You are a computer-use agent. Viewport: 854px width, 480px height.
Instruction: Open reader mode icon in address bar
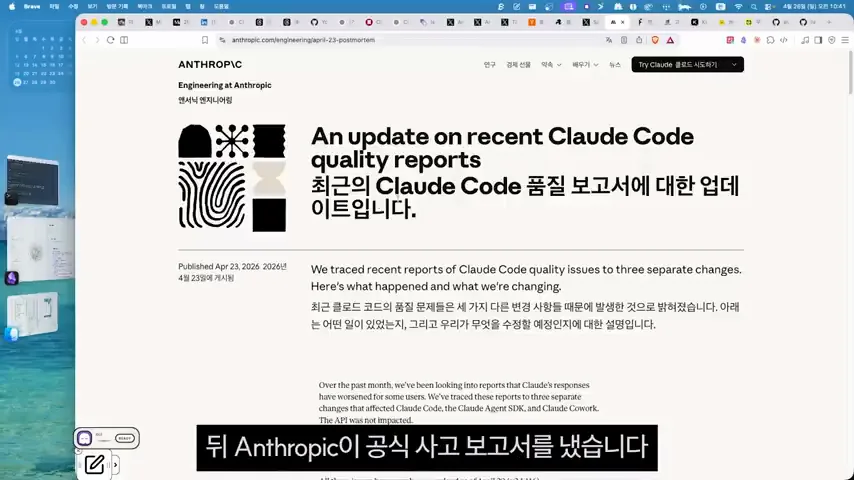624,40
